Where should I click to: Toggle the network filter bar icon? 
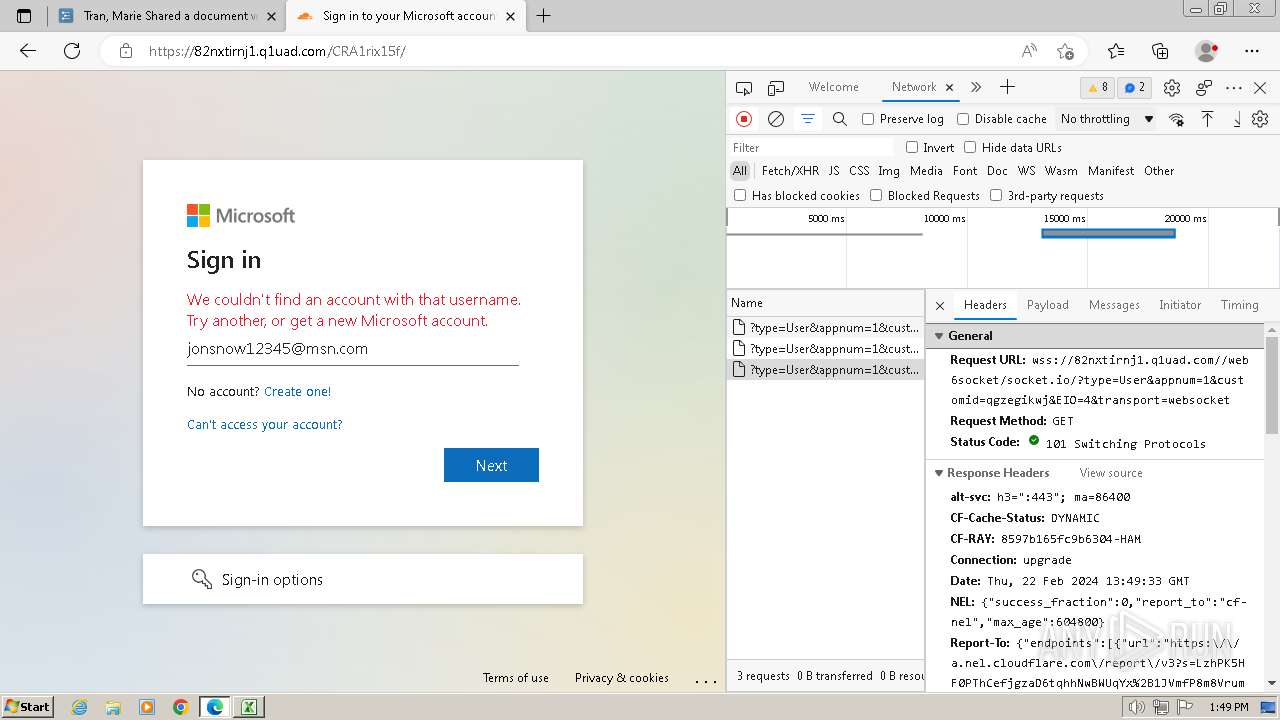[808, 119]
